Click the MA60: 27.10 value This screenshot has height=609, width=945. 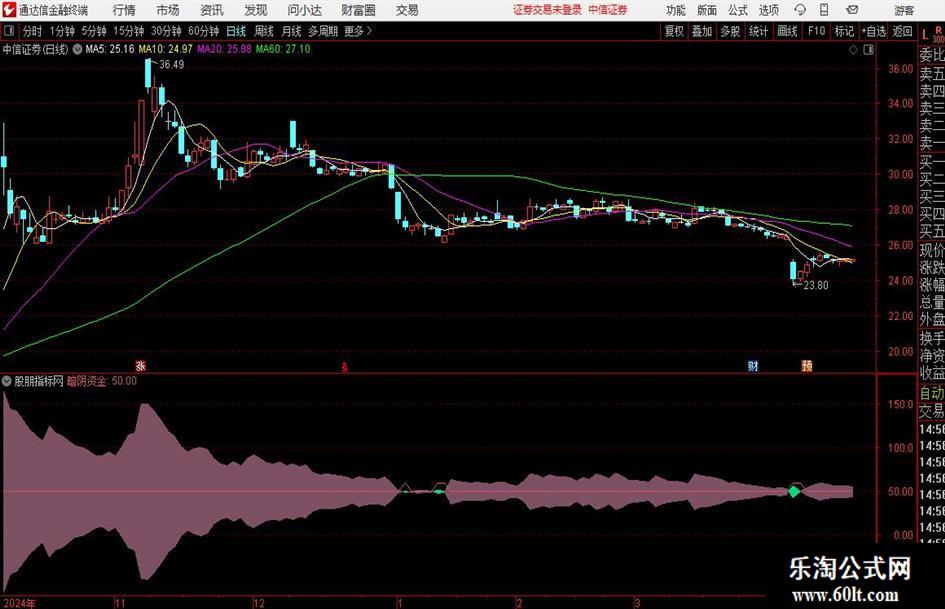coord(283,49)
